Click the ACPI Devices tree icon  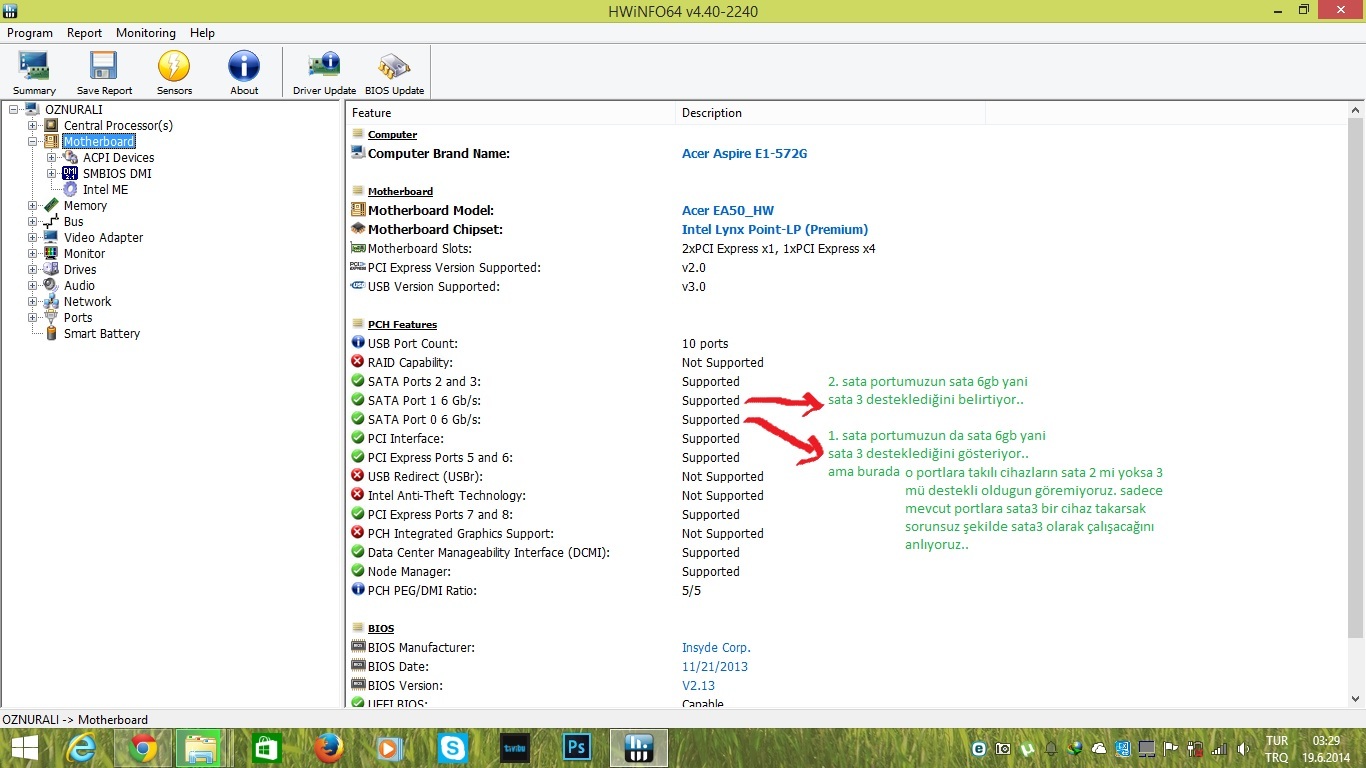[x=70, y=157]
